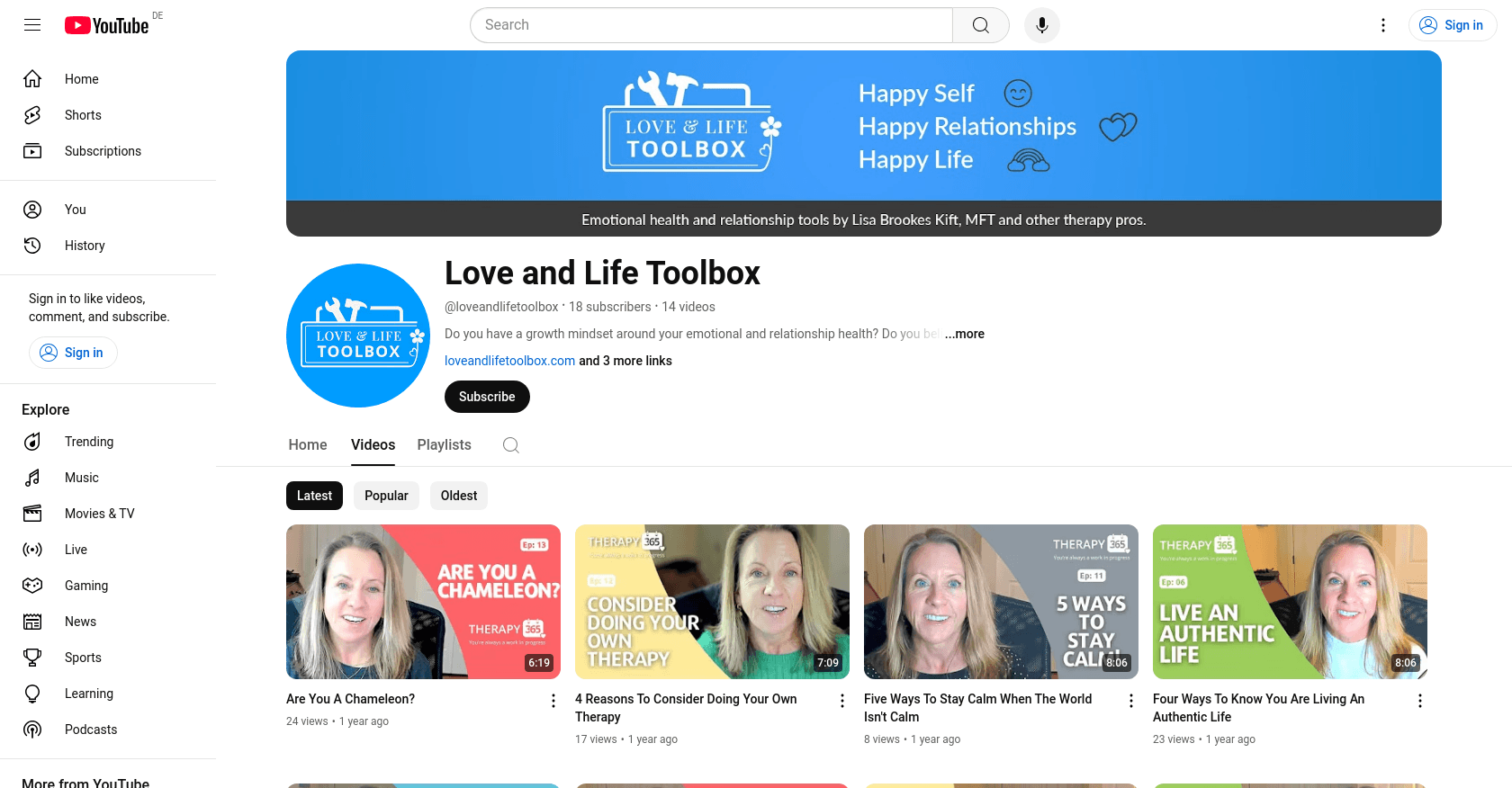Click the magnifier search button

click(980, 25)
